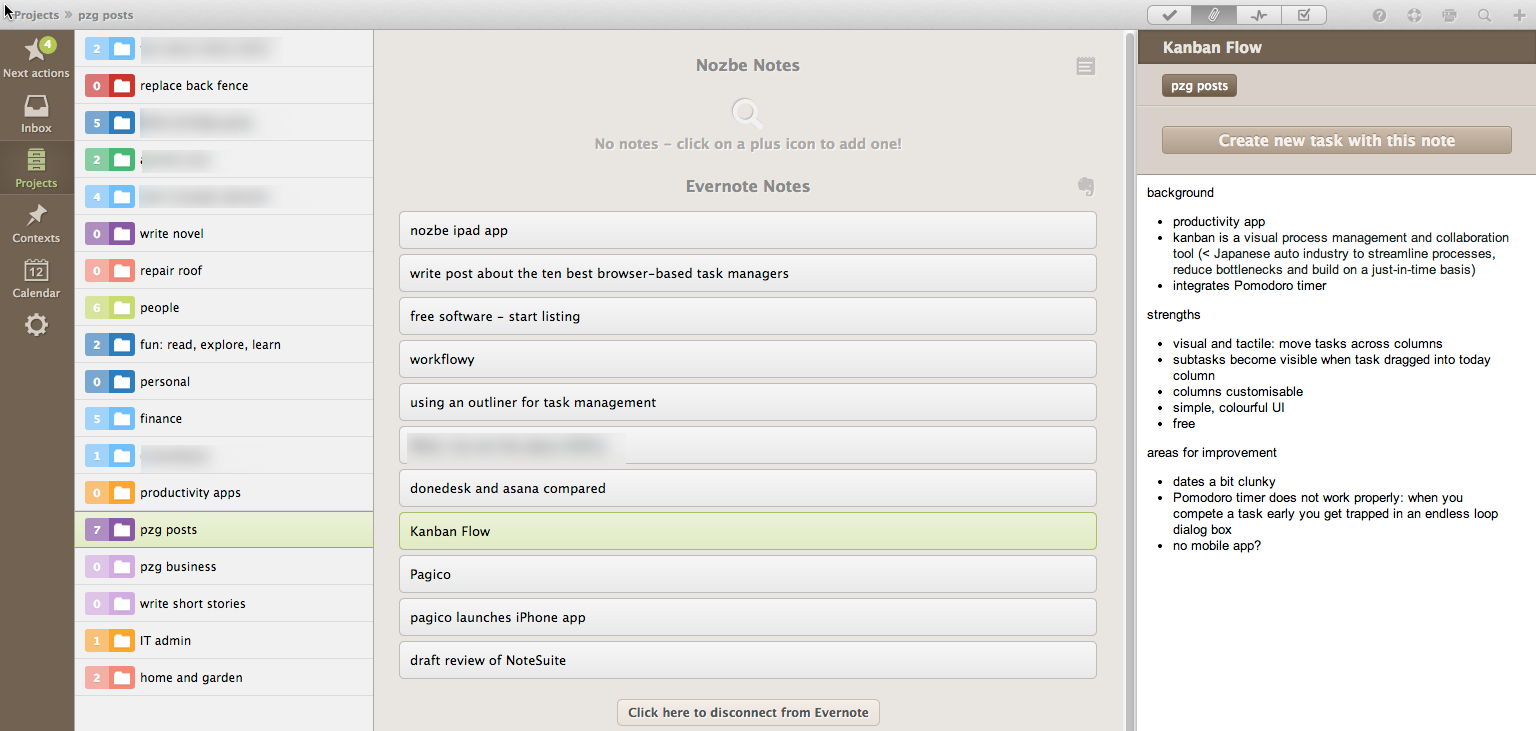
Task: Open the Inbox view
Action: tap(36, 113)
